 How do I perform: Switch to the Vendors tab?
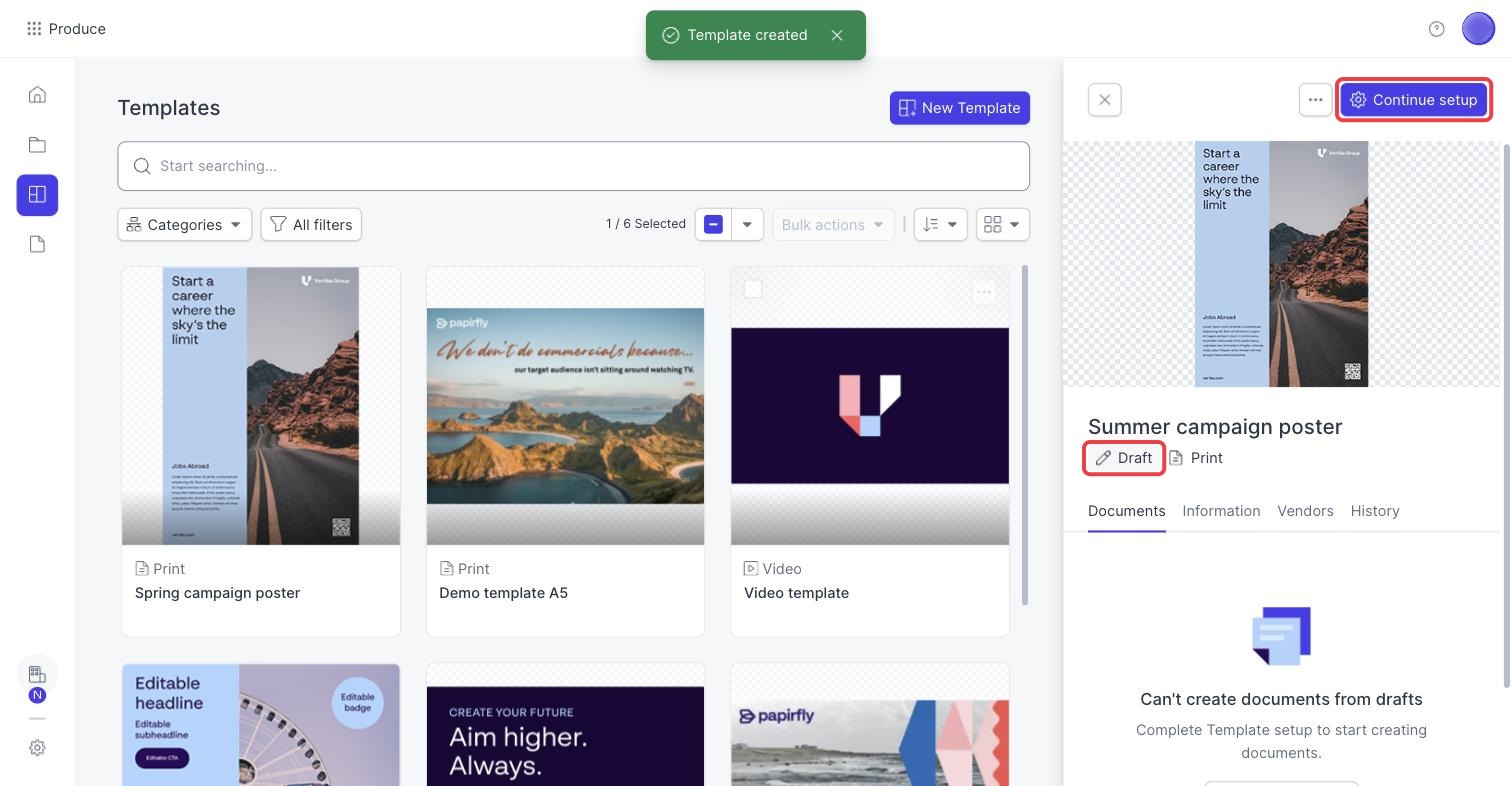click(x=1305, y=511)
